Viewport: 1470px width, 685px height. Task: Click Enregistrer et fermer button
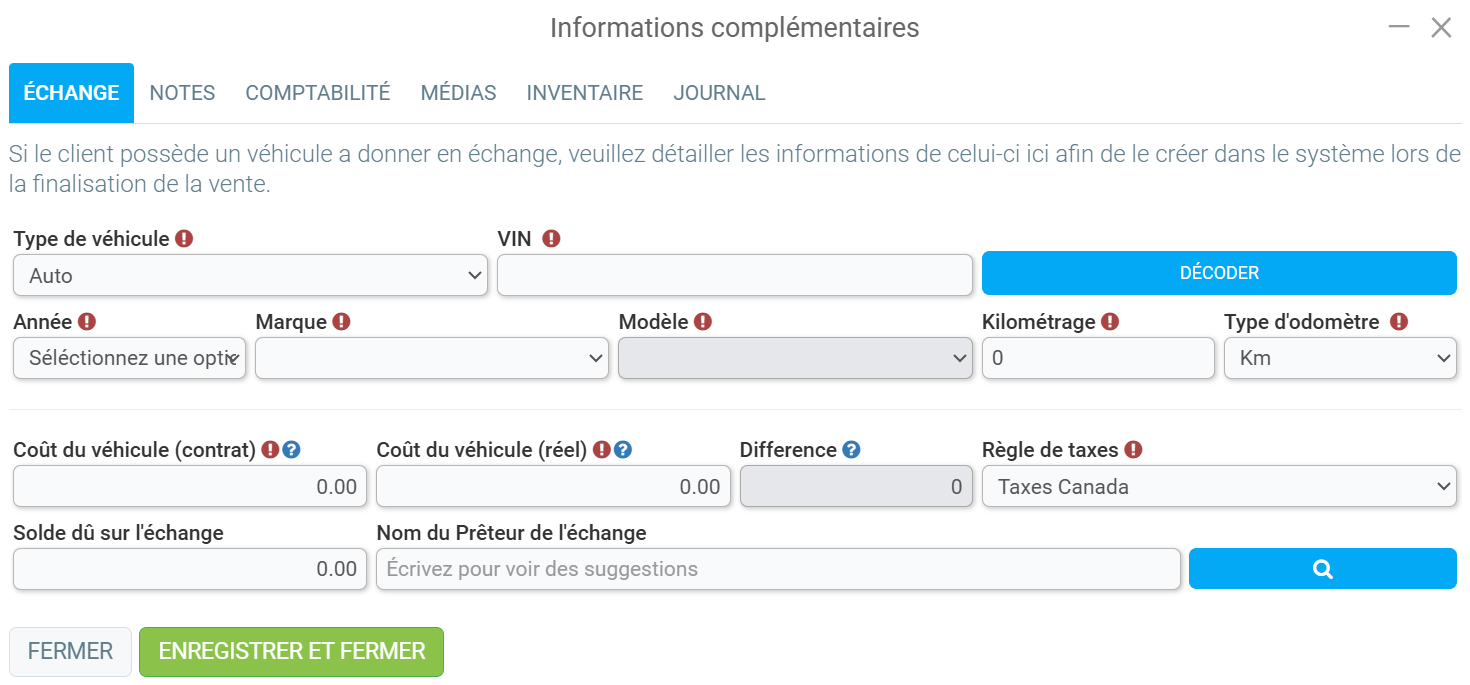[291, 652]
